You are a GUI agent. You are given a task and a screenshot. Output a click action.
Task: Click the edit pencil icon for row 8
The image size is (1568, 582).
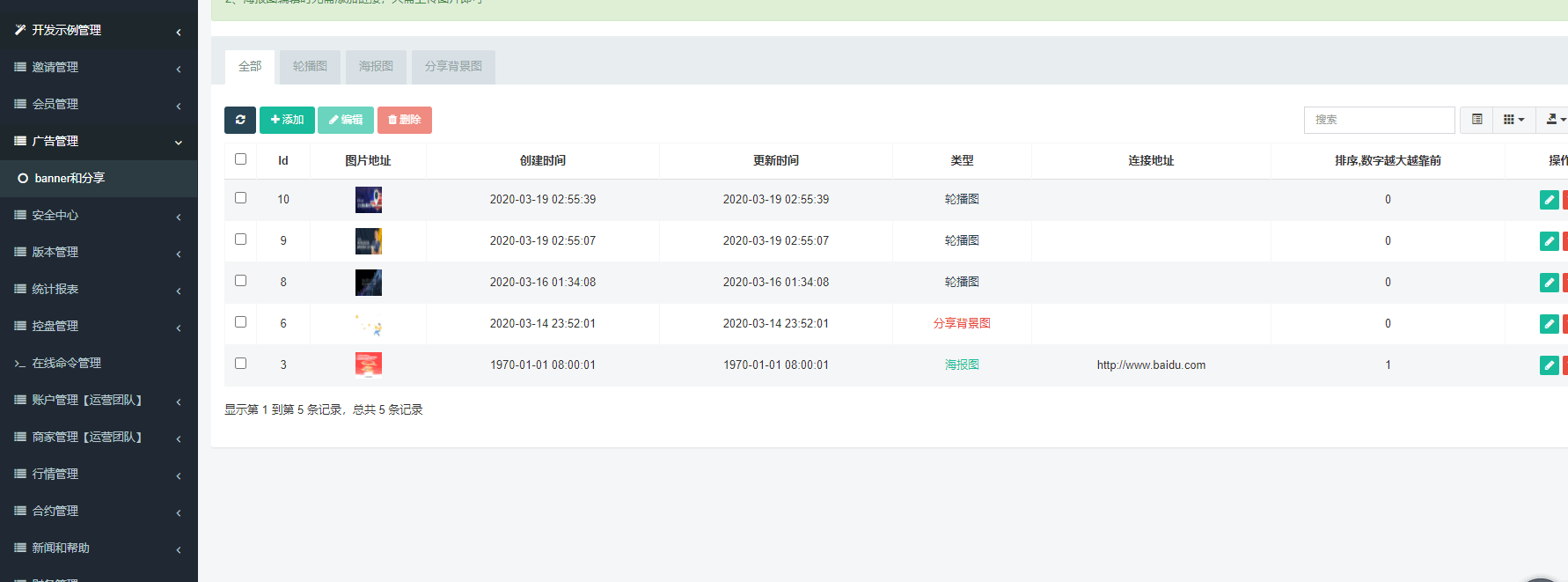1549,283
